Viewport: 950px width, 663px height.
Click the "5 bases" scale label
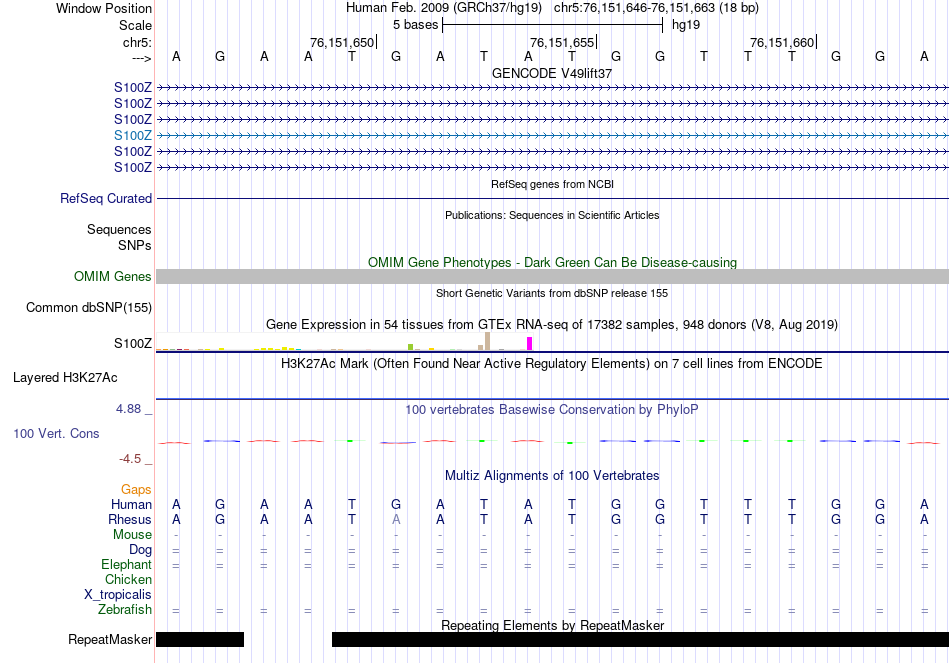pyautogui.click(x=415, y=25)
